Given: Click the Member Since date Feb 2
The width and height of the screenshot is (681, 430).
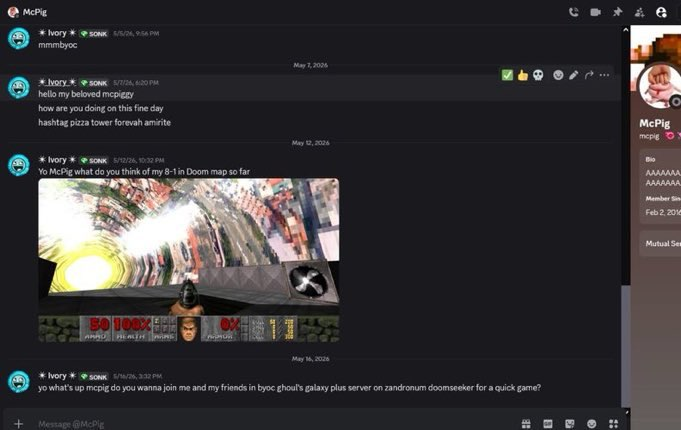Looking at the screenshot, I should pyautogui.click(x=663, y=212).
